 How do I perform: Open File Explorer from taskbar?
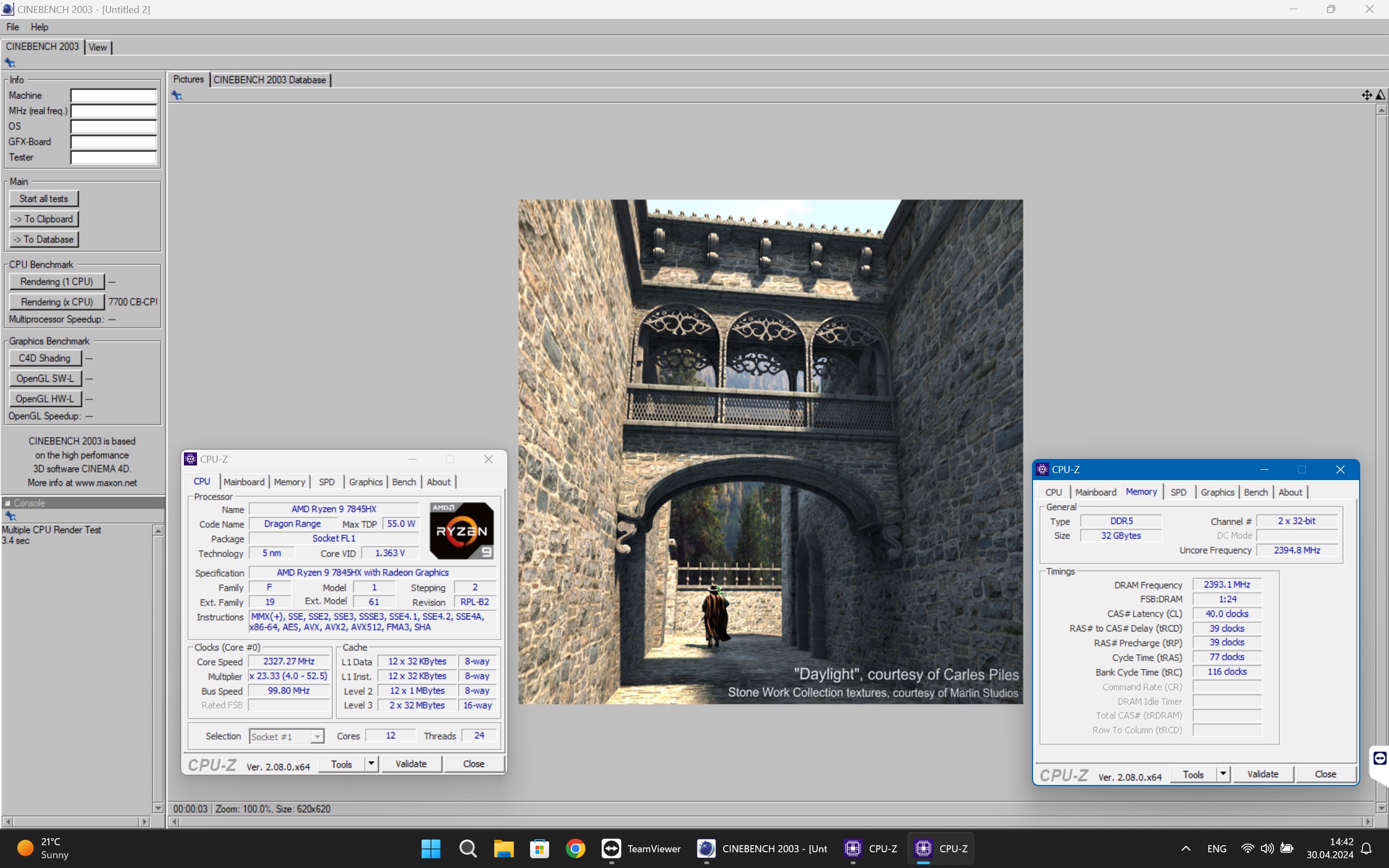504,848
